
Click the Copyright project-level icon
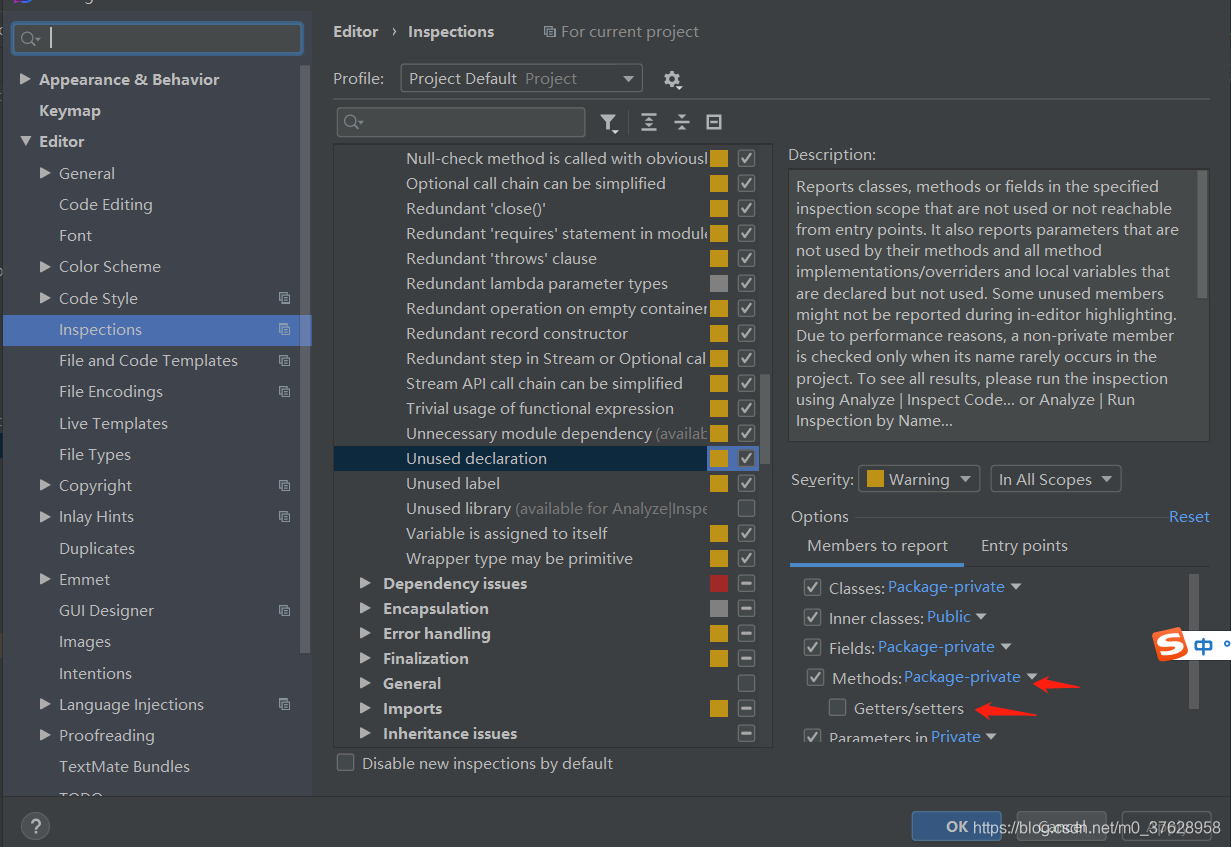[284, 485]
